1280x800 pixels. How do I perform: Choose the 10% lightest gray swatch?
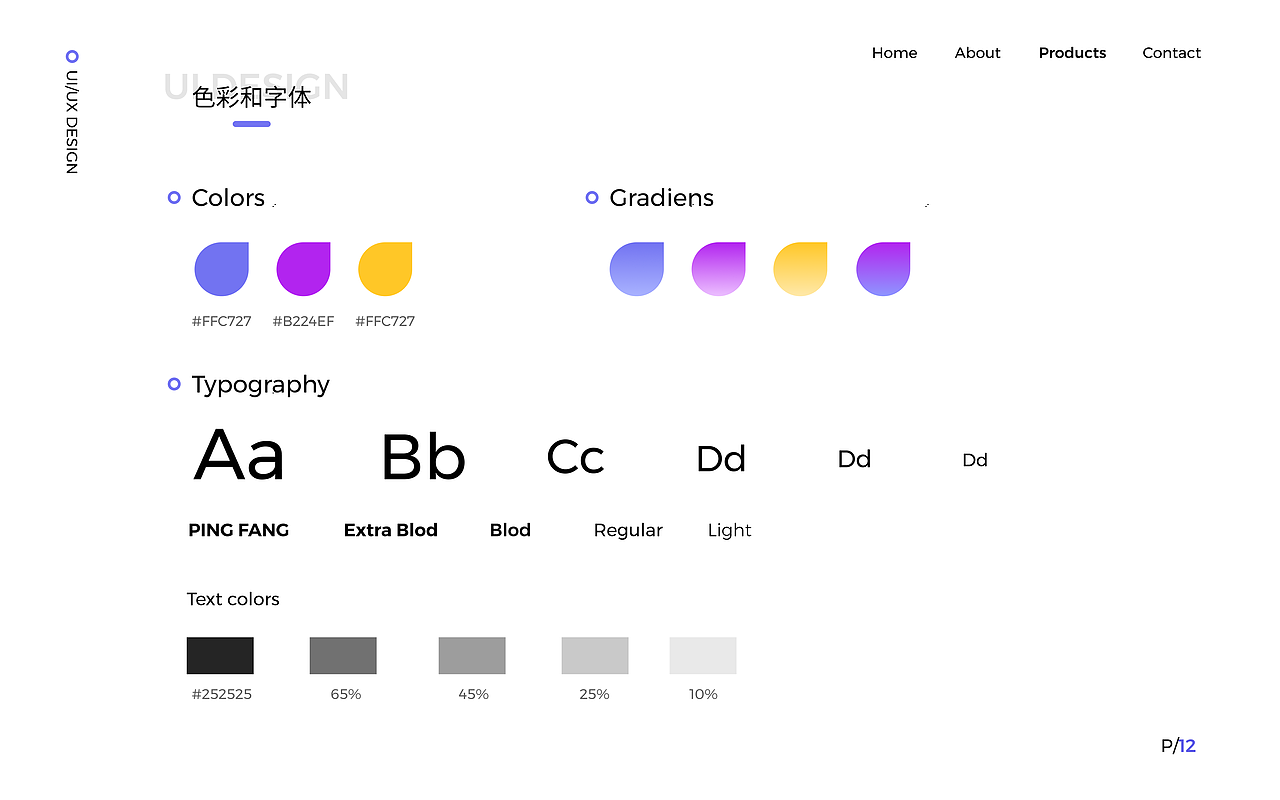pyautogui.click(x=703, y=656)
